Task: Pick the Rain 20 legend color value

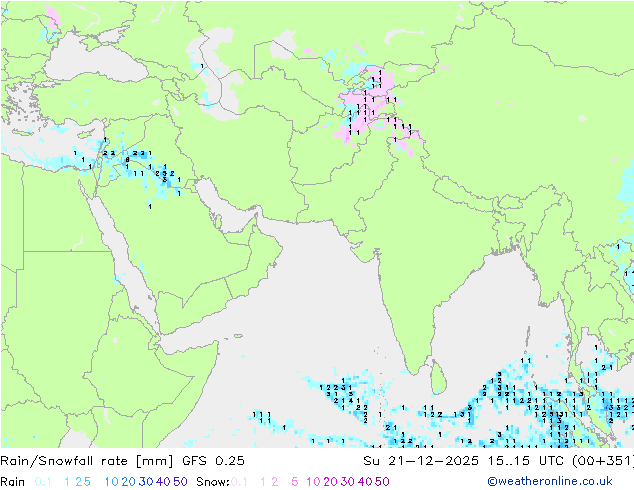Action: (129, 482)
